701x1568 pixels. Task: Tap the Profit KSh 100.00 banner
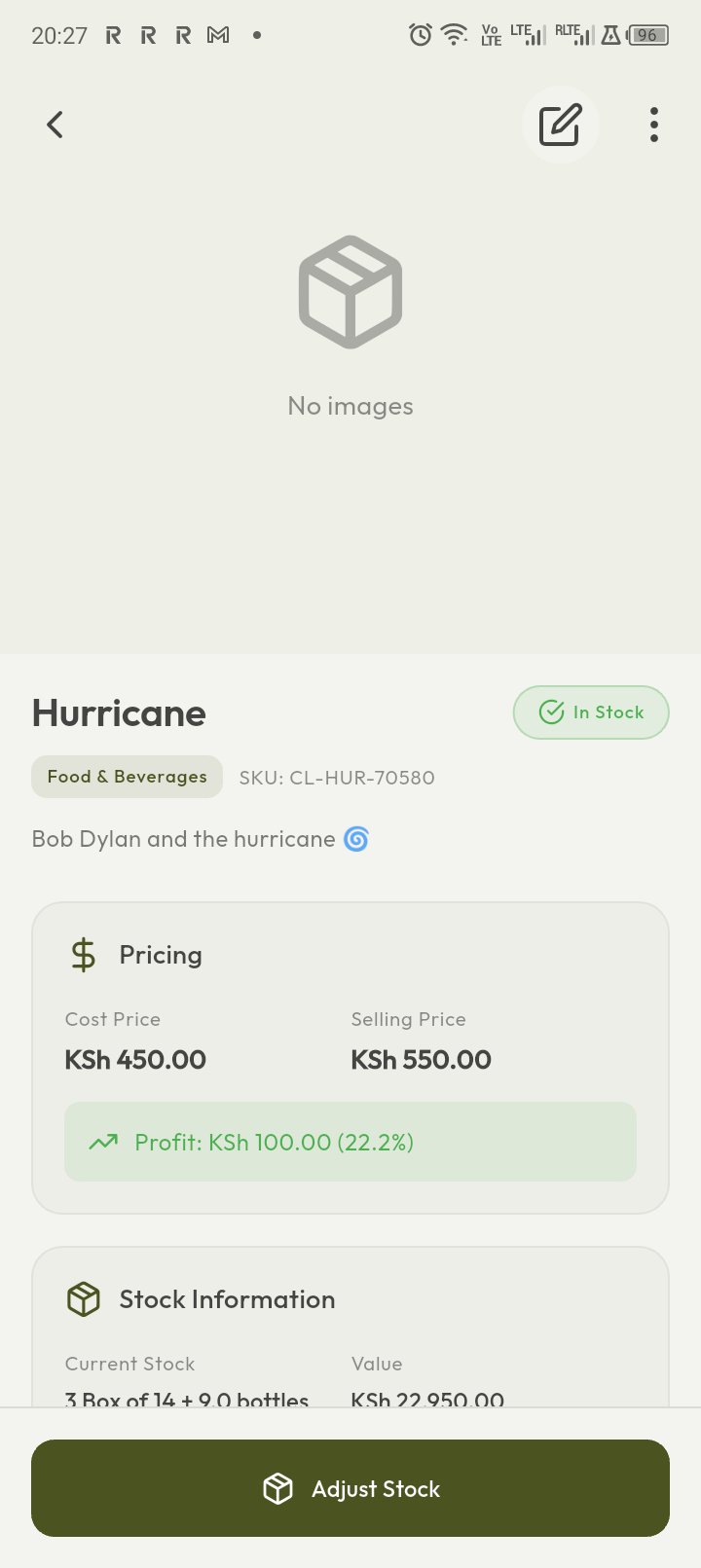(x=350, y=1142)
